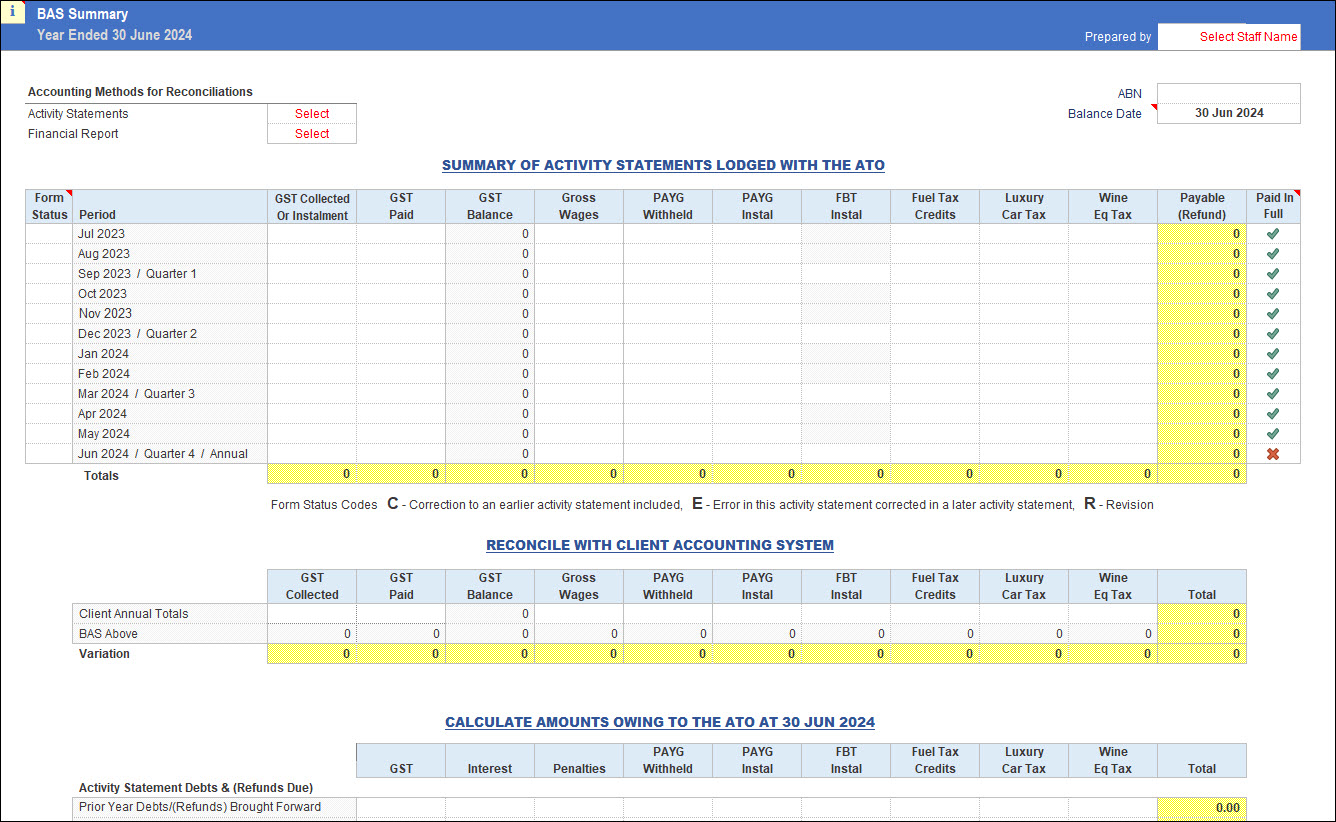Viewport: 1336px width, 822px height.
Task: Click the green tick for Mar 2024 / Quarter 3
Action: pyautogui.click(x=1273, y=393)
